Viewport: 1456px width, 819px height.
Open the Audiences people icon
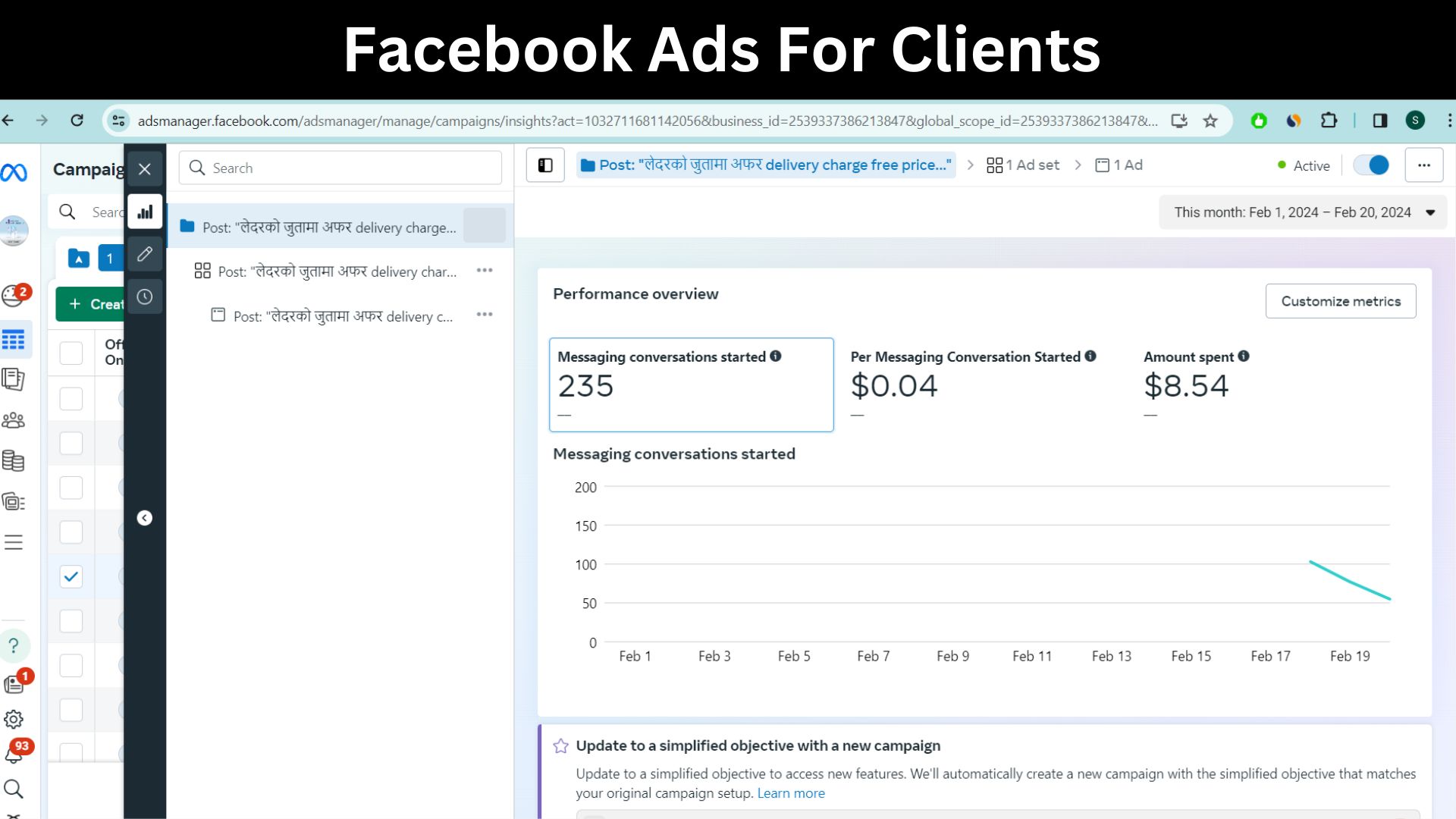tap(14, 420)
